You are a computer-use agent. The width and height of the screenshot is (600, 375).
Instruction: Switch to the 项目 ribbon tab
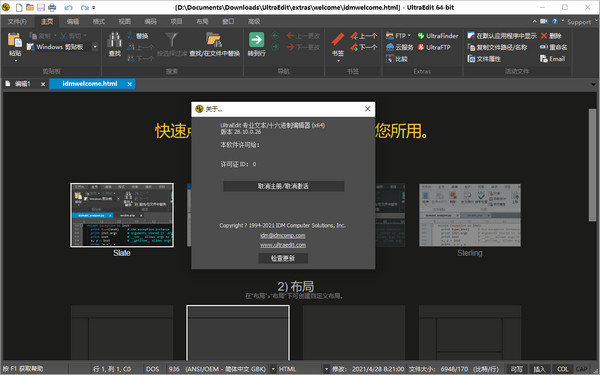(176, 21)
